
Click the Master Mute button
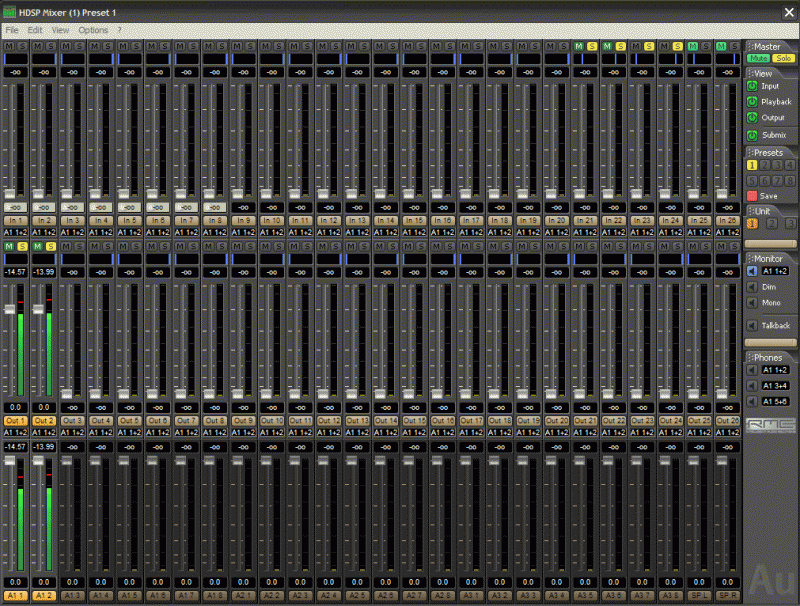(758, 59)
